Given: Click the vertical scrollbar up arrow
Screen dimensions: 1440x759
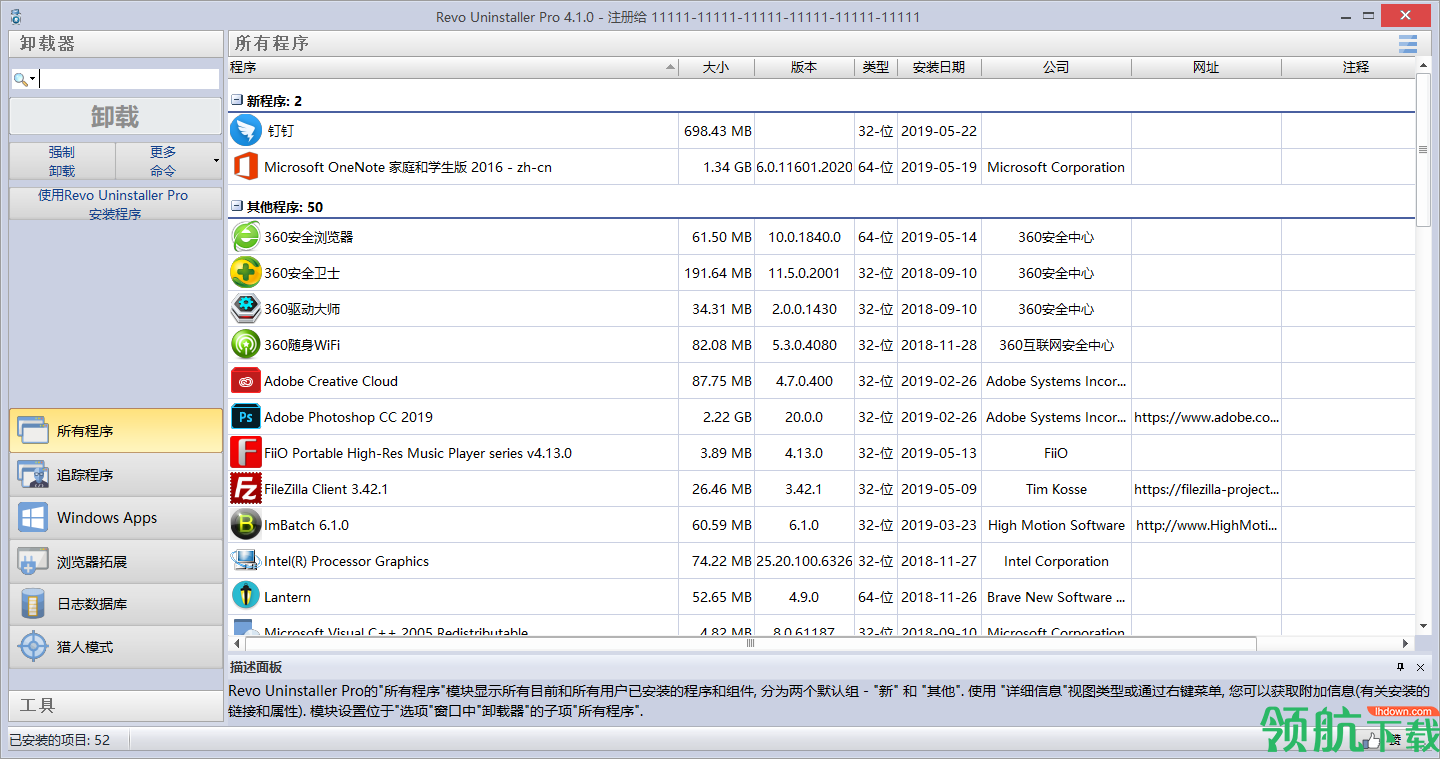Looking at the screenshot, I should [1423, 65].
